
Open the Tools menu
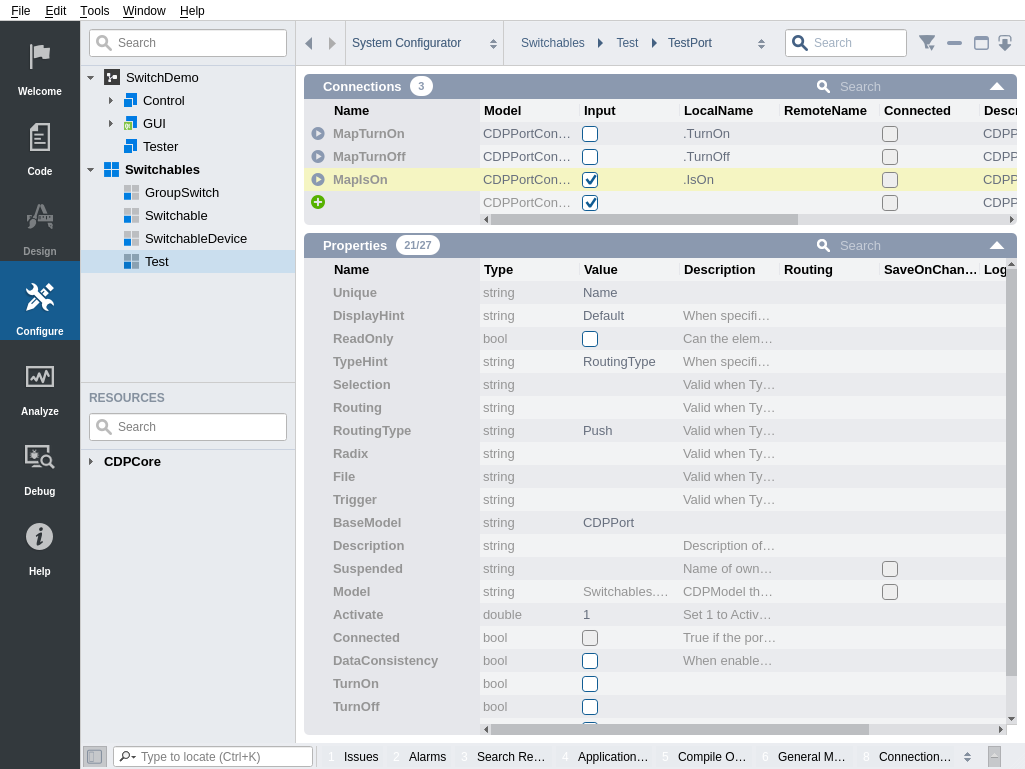94,10
